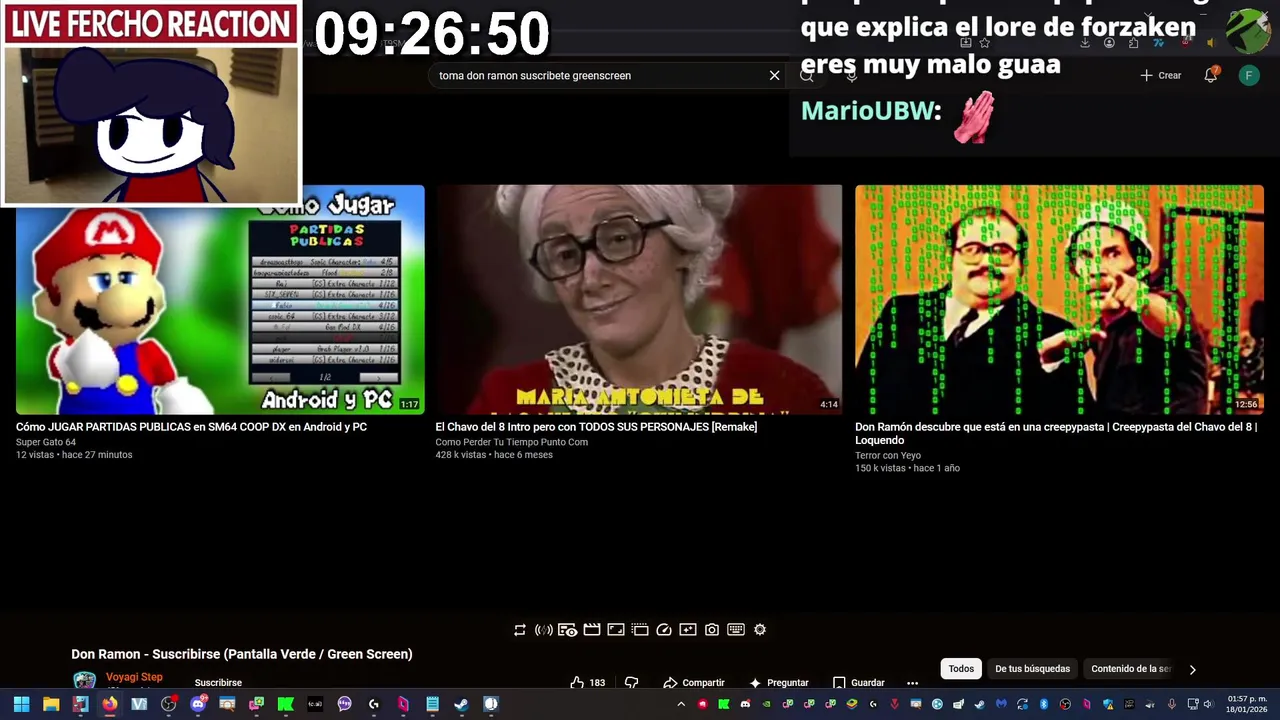
Task: Open Steam from the taskbar
Action: (x=461, y=704)
